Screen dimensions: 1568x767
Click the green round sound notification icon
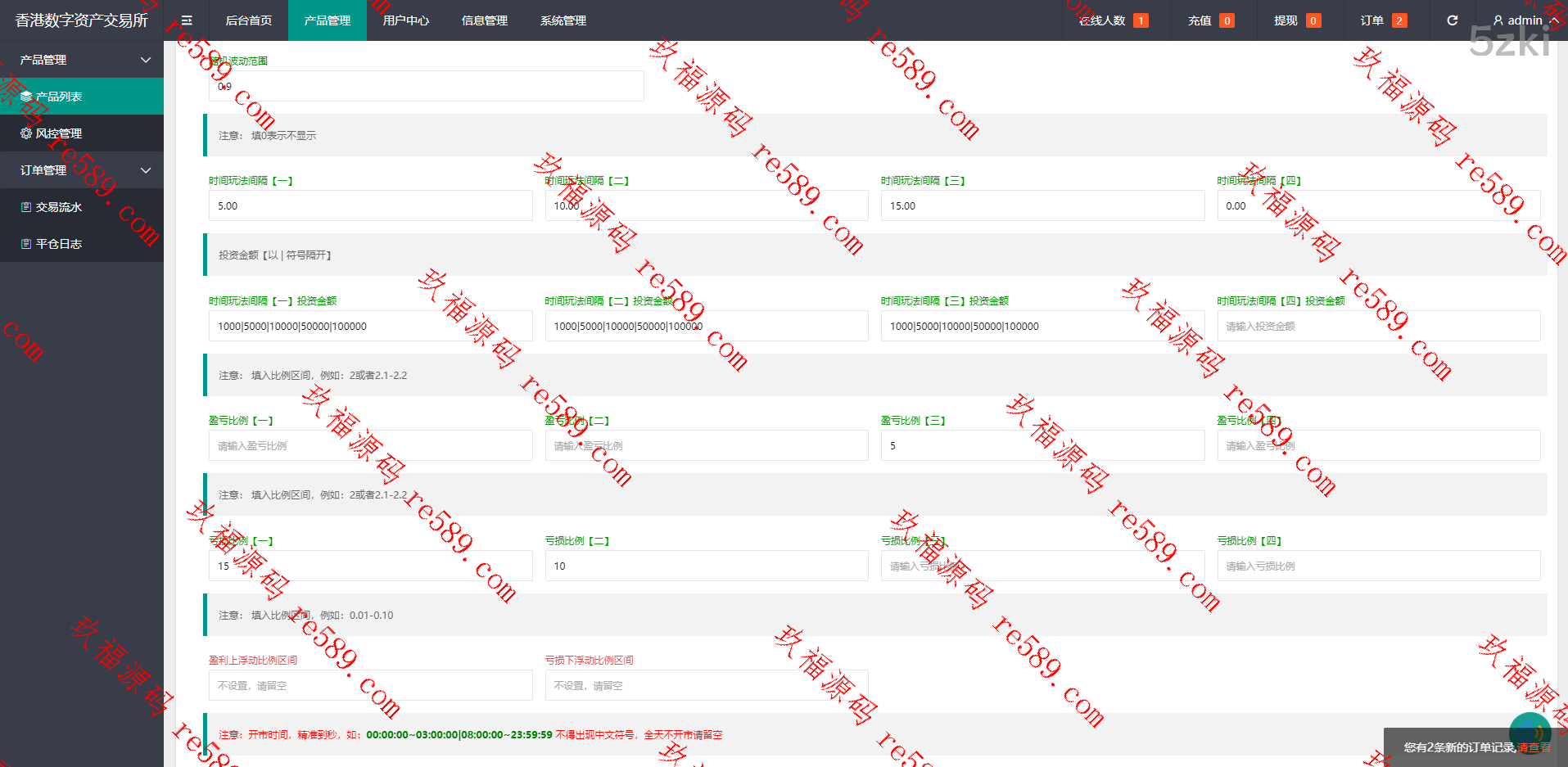(x=1530, y=732)
